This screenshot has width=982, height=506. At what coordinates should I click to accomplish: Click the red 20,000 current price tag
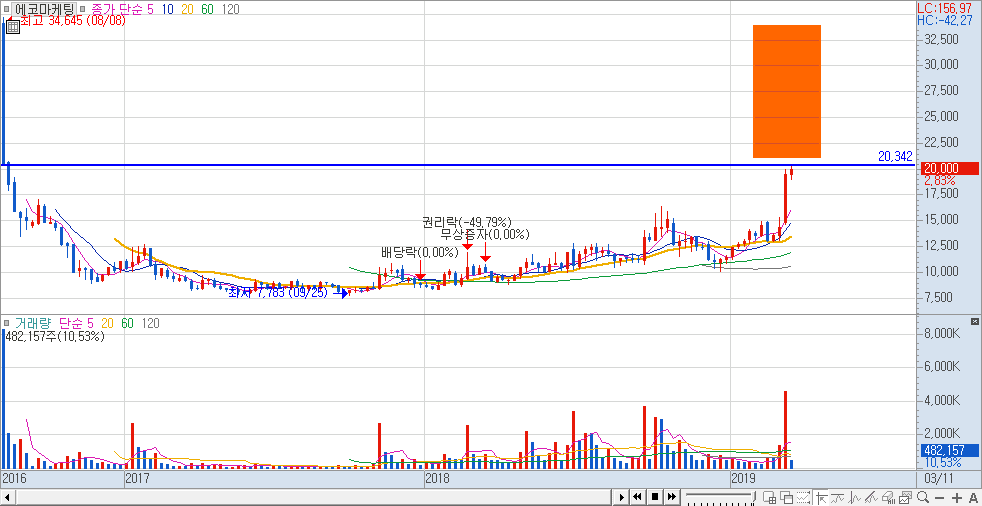pos(947,168)
